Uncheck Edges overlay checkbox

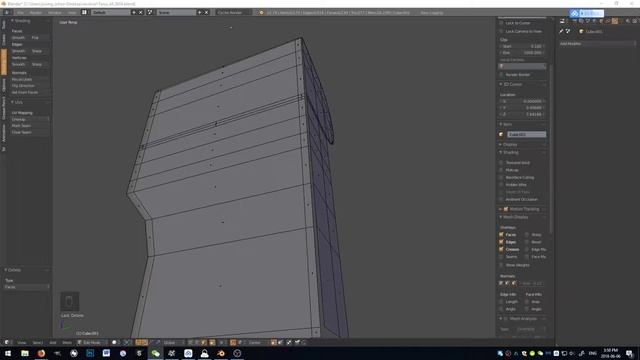(x=501, y=242)
